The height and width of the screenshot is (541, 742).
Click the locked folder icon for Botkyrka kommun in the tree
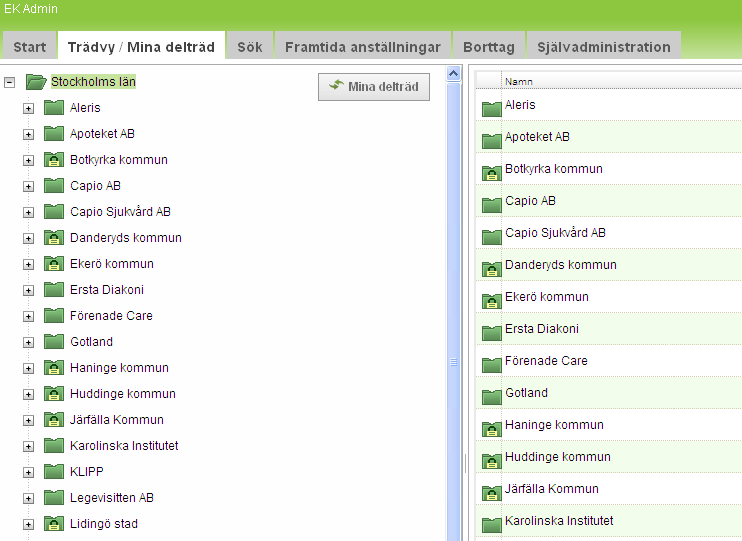pyautogui.click(x=53, y=160)
